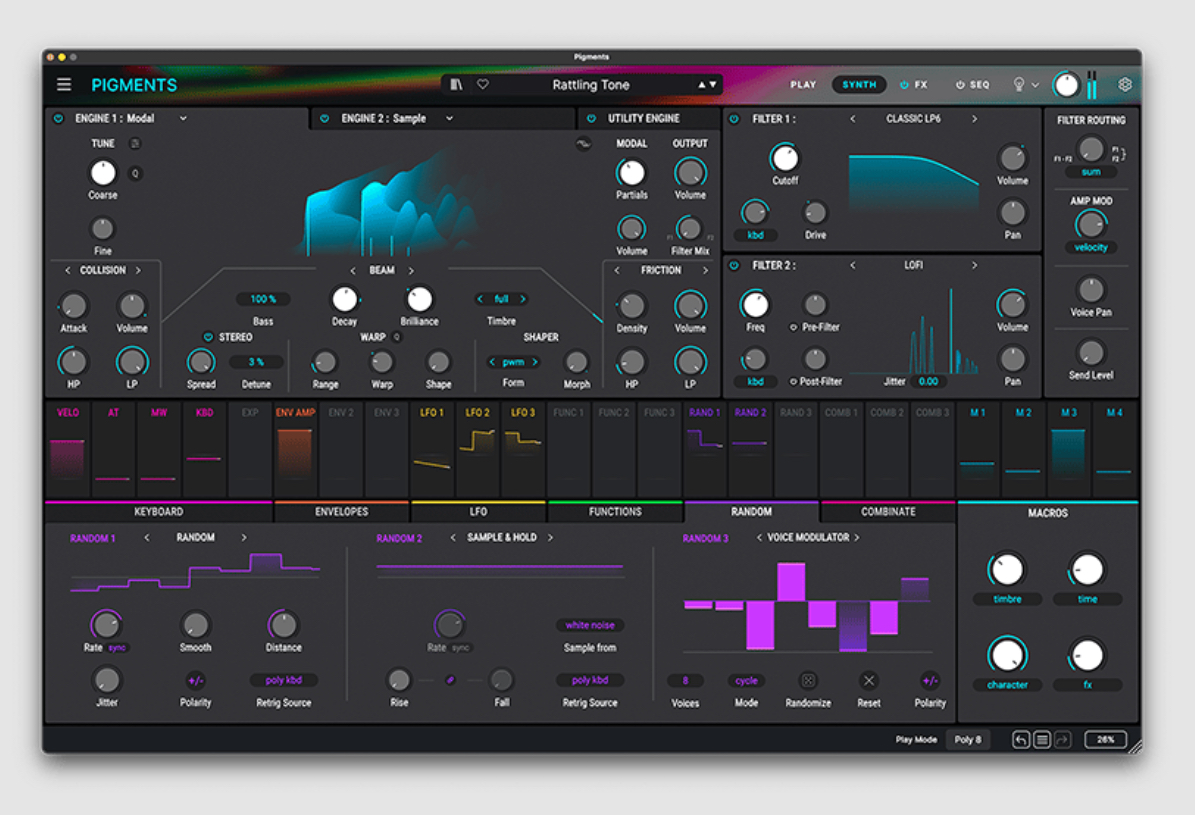This screenshot has height=815, width=1195.
Task: Click the resize handle at window corner
Action: (x=1133, y=746)
